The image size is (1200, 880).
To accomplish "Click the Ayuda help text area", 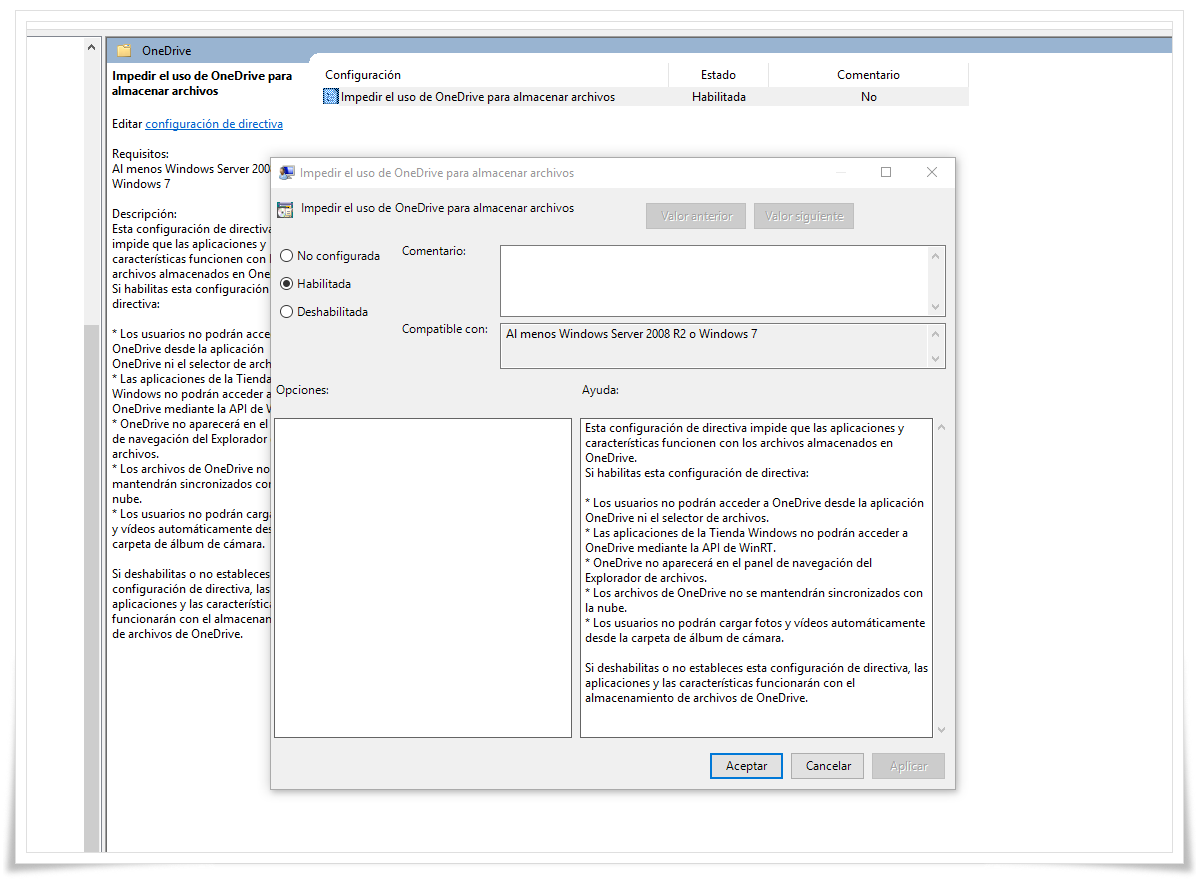I will 756,578.
